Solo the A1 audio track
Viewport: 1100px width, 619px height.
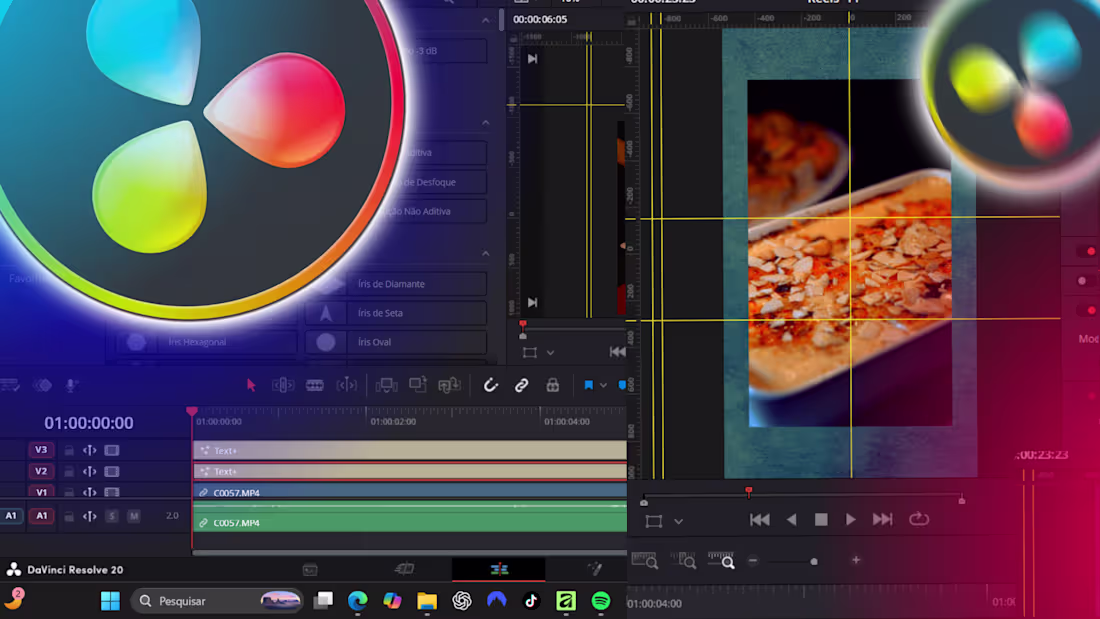coord(112,516)
